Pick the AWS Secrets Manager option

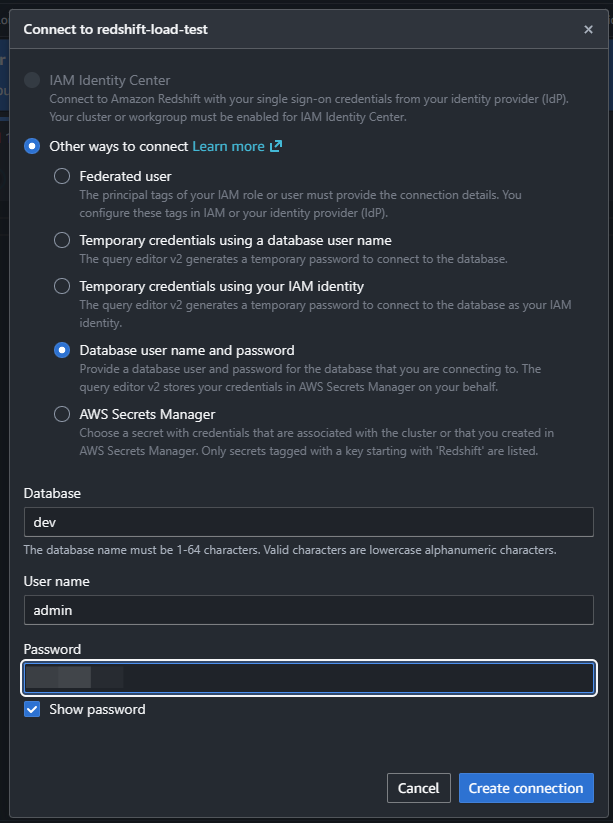pyautogui.click(x=62, y=414)
